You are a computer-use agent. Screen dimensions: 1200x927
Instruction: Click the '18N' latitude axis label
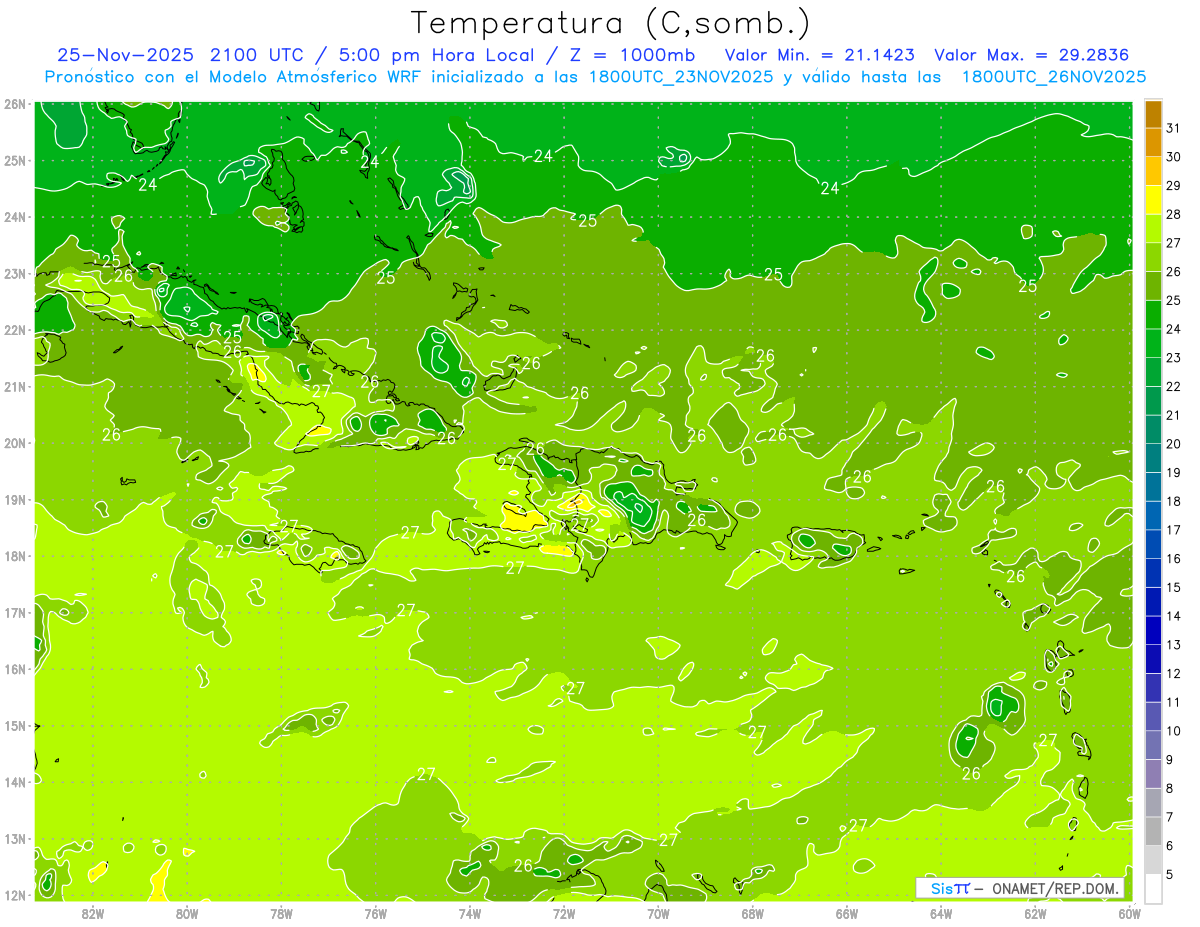click(x=14, y=556)
